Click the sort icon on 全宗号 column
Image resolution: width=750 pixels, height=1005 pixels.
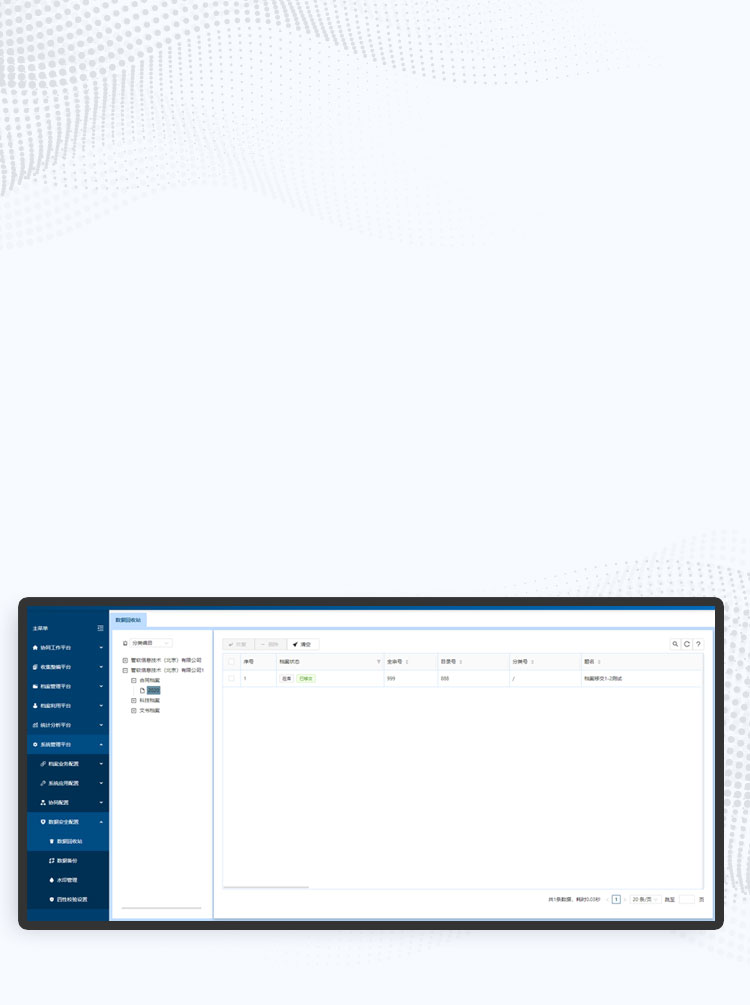click(407, 662)
